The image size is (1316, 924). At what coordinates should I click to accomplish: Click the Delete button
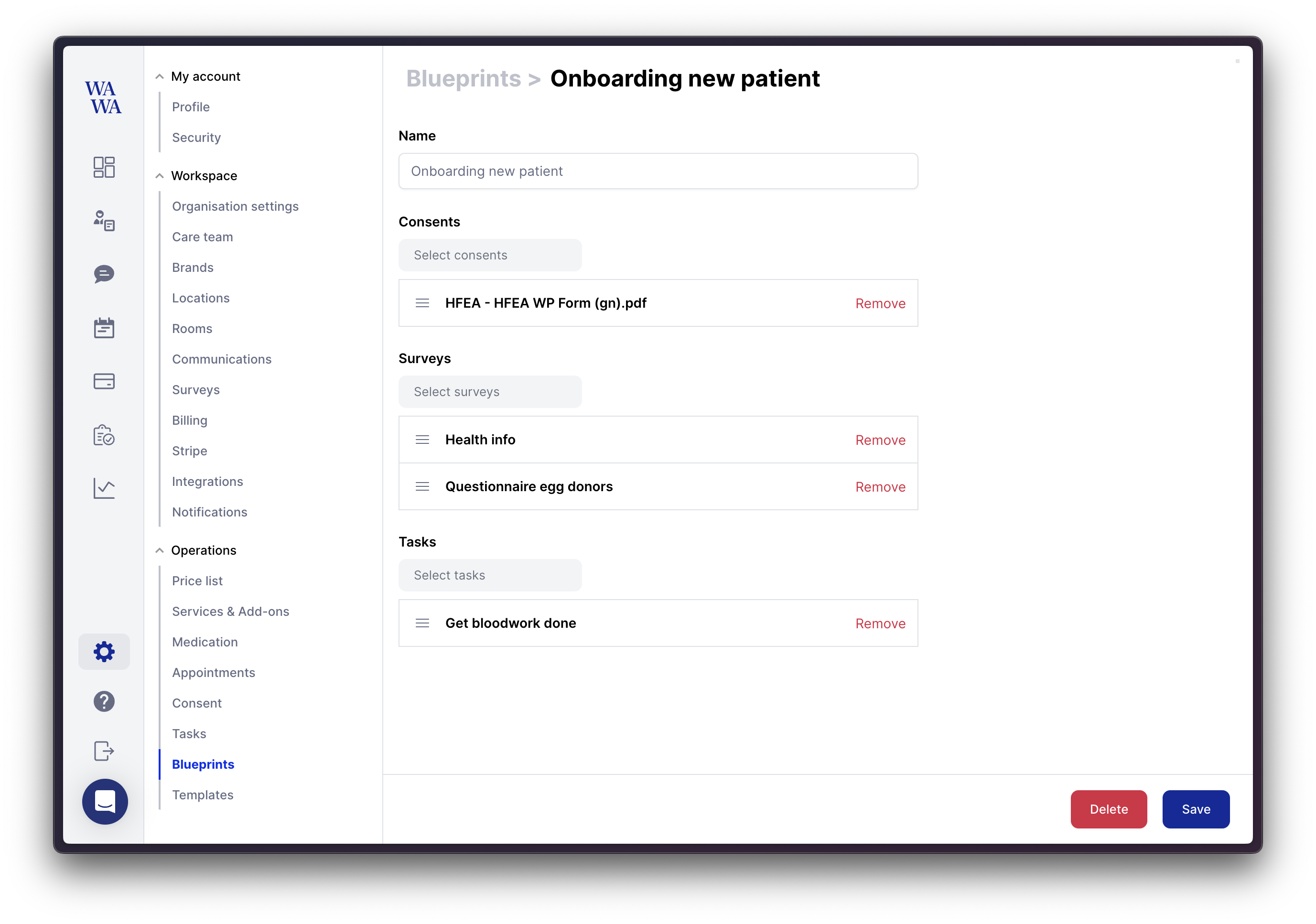1109,809
